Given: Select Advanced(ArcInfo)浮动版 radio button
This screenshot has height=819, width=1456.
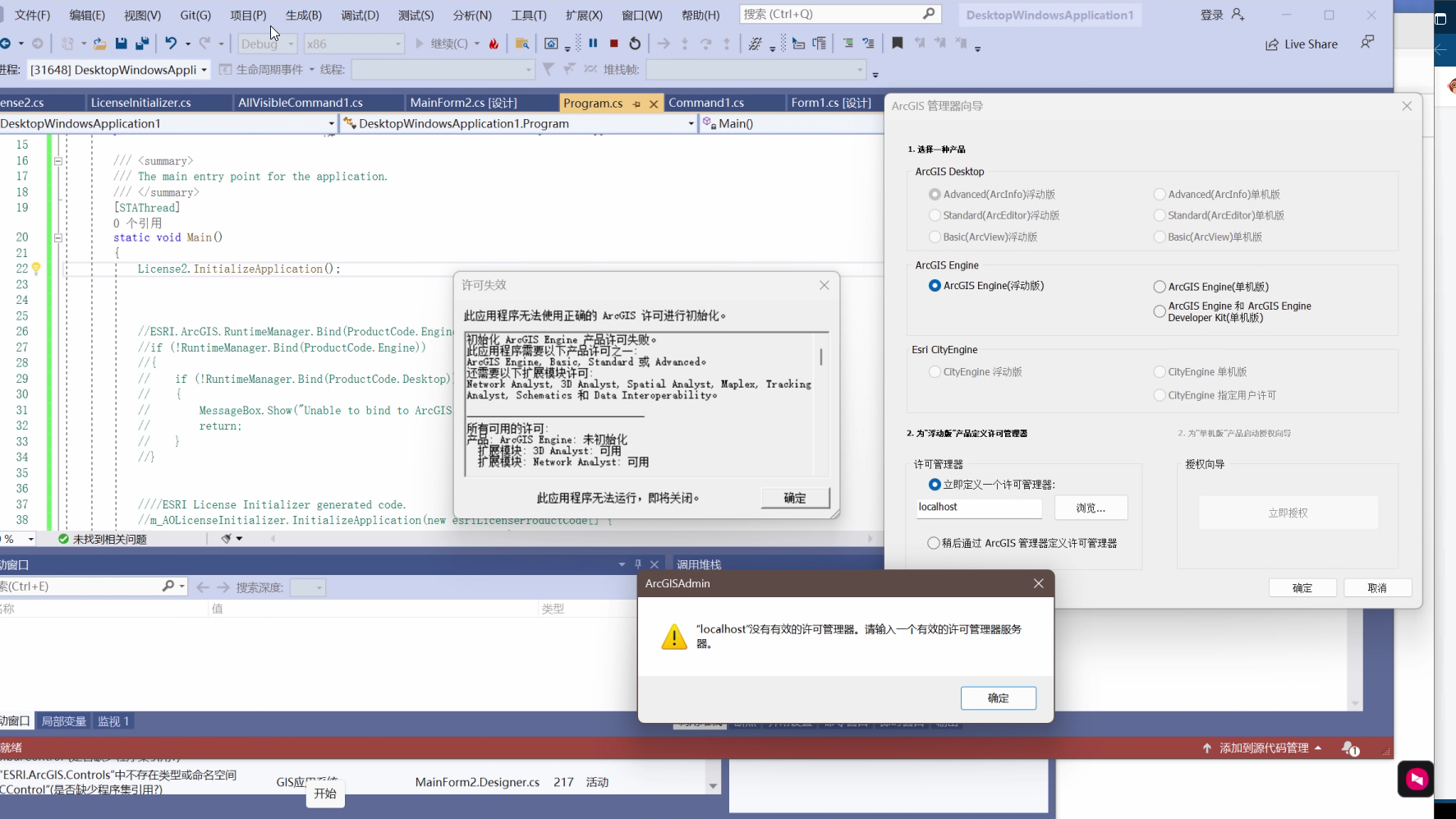Looking at the screenshot, I should [x=935, y=195].
